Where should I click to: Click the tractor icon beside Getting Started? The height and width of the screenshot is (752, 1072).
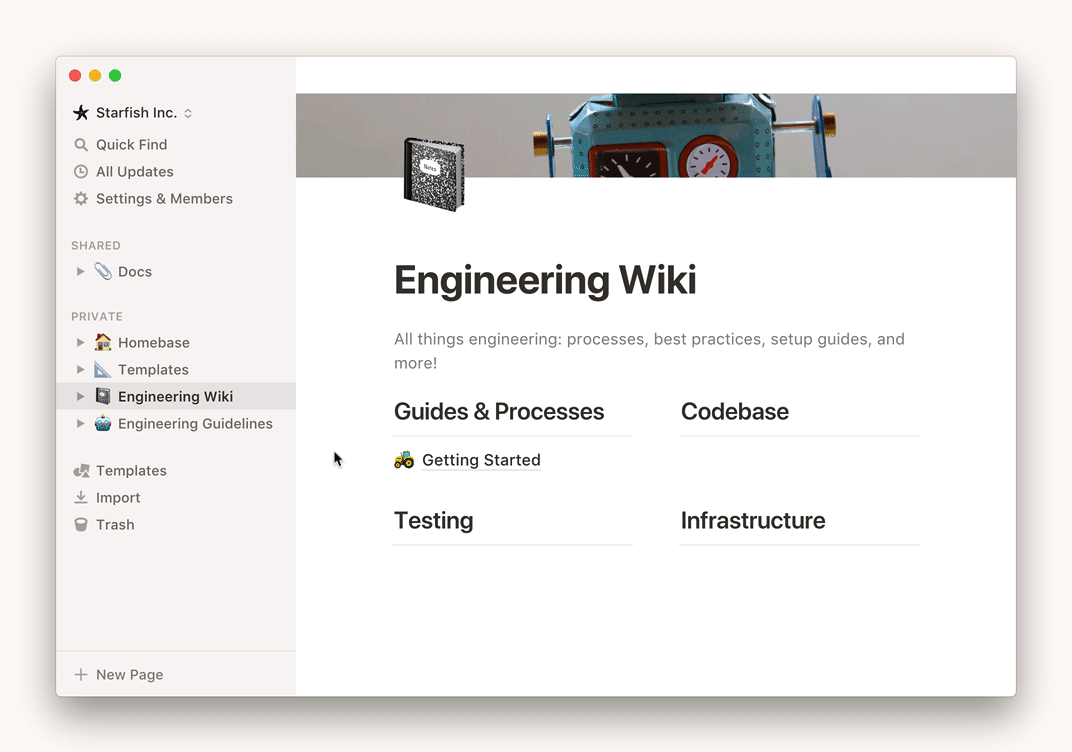(404, 460)
